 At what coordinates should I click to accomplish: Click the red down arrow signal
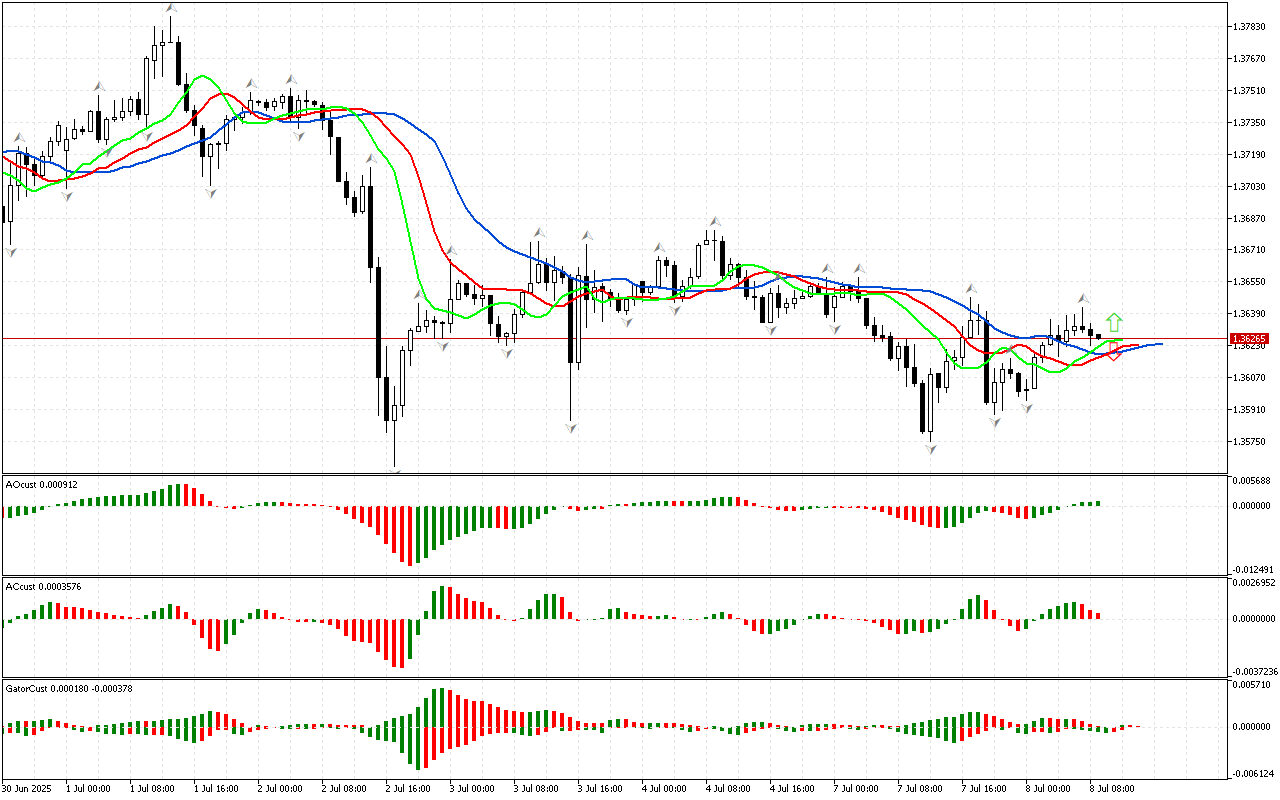click(1113, 351)
